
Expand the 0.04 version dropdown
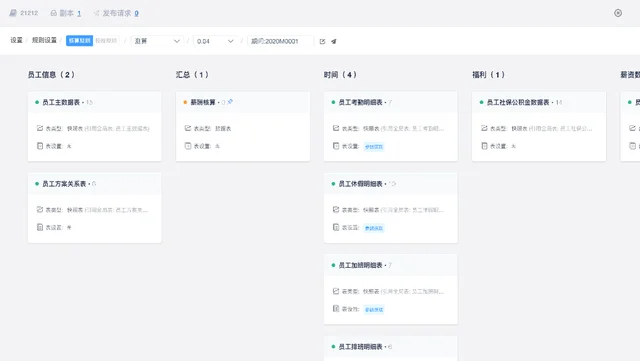tap(215, 41)
